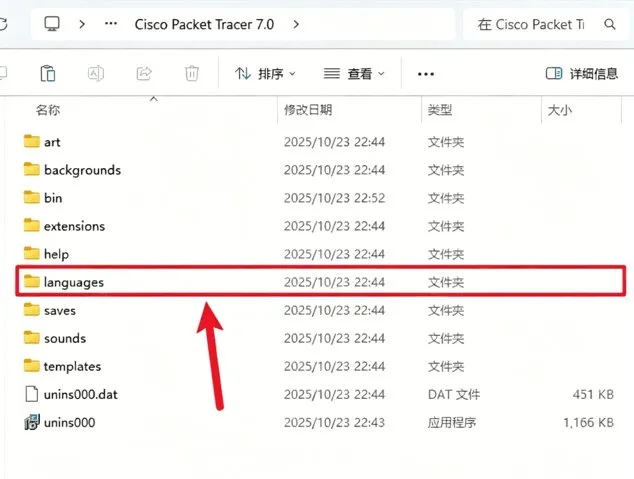Viewport: 634px width, 479px height.
Task: Sort by the 类型 column header
Action: [440, 110]
